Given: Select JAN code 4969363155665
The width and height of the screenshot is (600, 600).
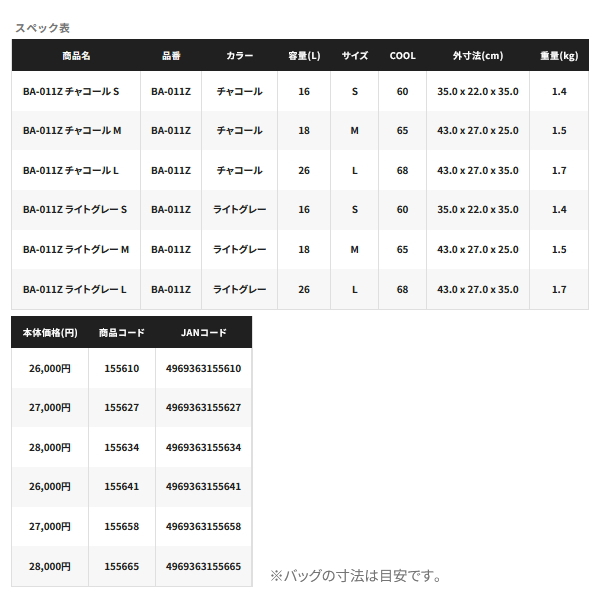Looking at the screenshot, I should [204, 566].
